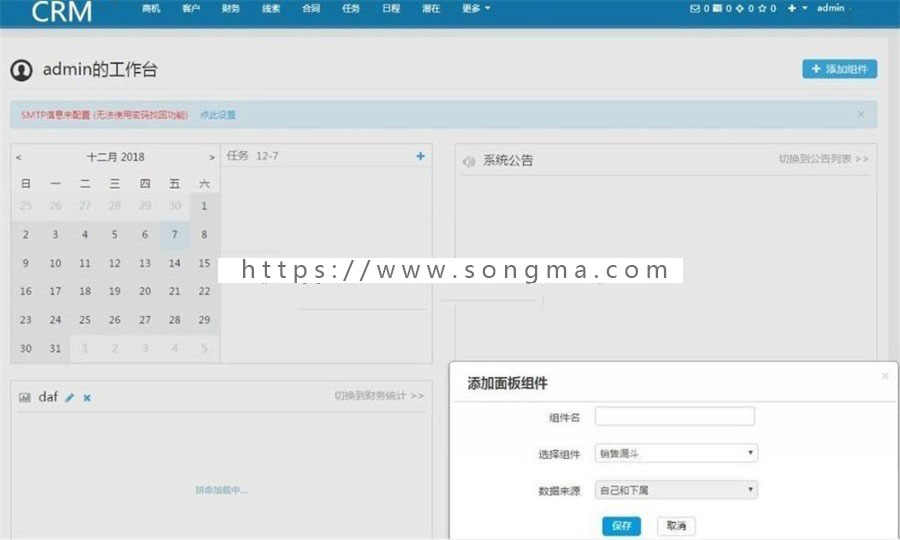This screenshot has width=900, height=540.
Task: Select date 23 in calendar
Action: click(26, 320)
